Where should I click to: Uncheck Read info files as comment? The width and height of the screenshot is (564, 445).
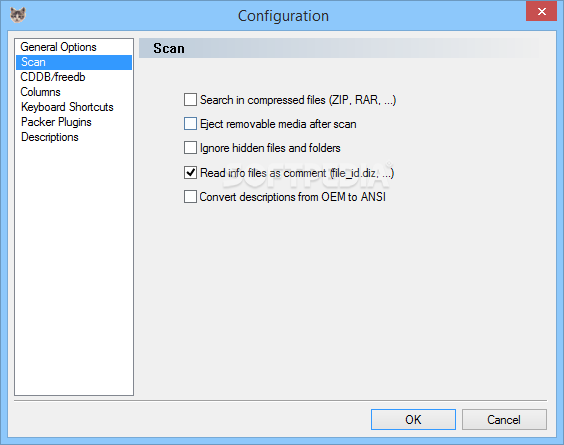point(190,173)
